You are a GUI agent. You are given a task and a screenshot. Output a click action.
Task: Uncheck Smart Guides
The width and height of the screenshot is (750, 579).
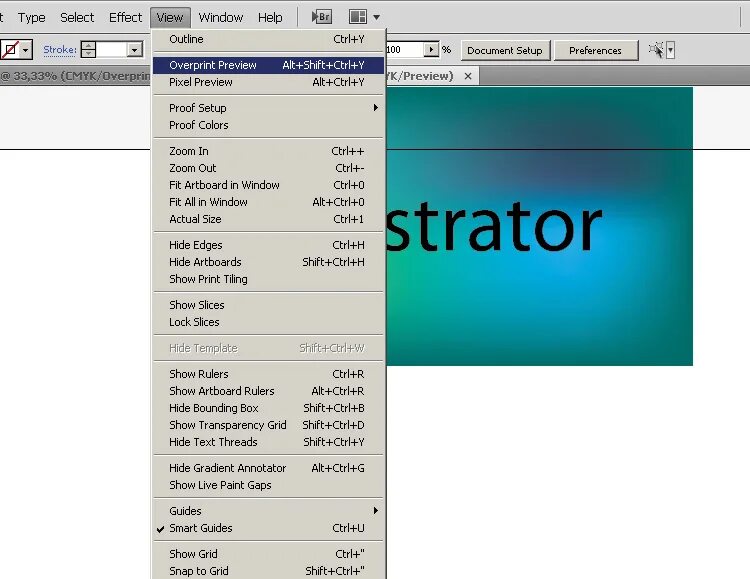(268, 528)
